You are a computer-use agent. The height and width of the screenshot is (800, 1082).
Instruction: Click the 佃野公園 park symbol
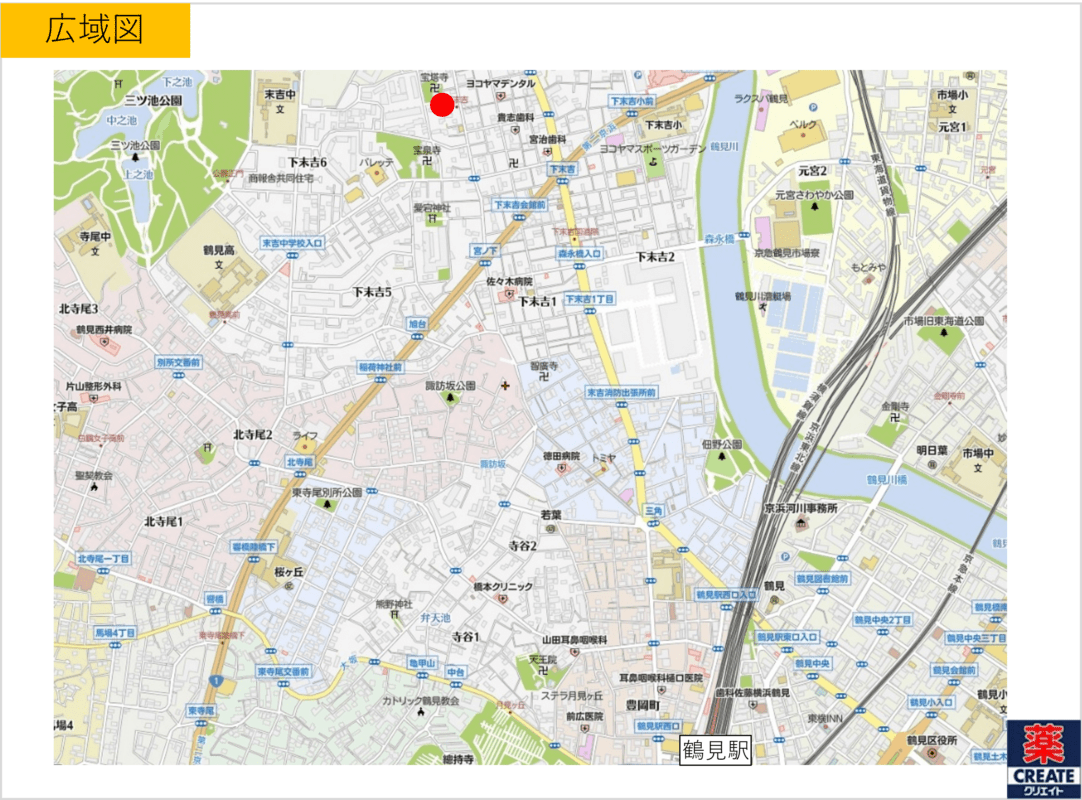[x=720, y=458]
